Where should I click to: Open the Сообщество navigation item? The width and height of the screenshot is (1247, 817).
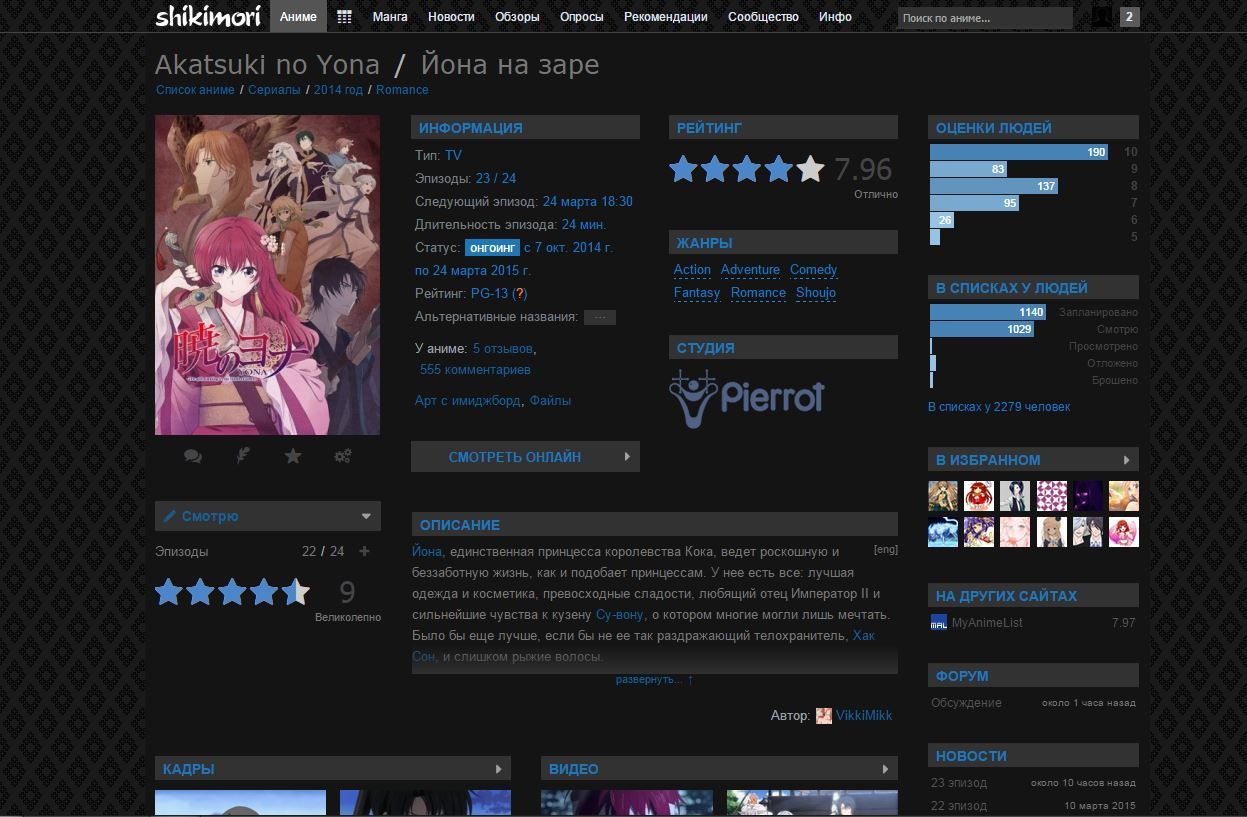[763, 17]
